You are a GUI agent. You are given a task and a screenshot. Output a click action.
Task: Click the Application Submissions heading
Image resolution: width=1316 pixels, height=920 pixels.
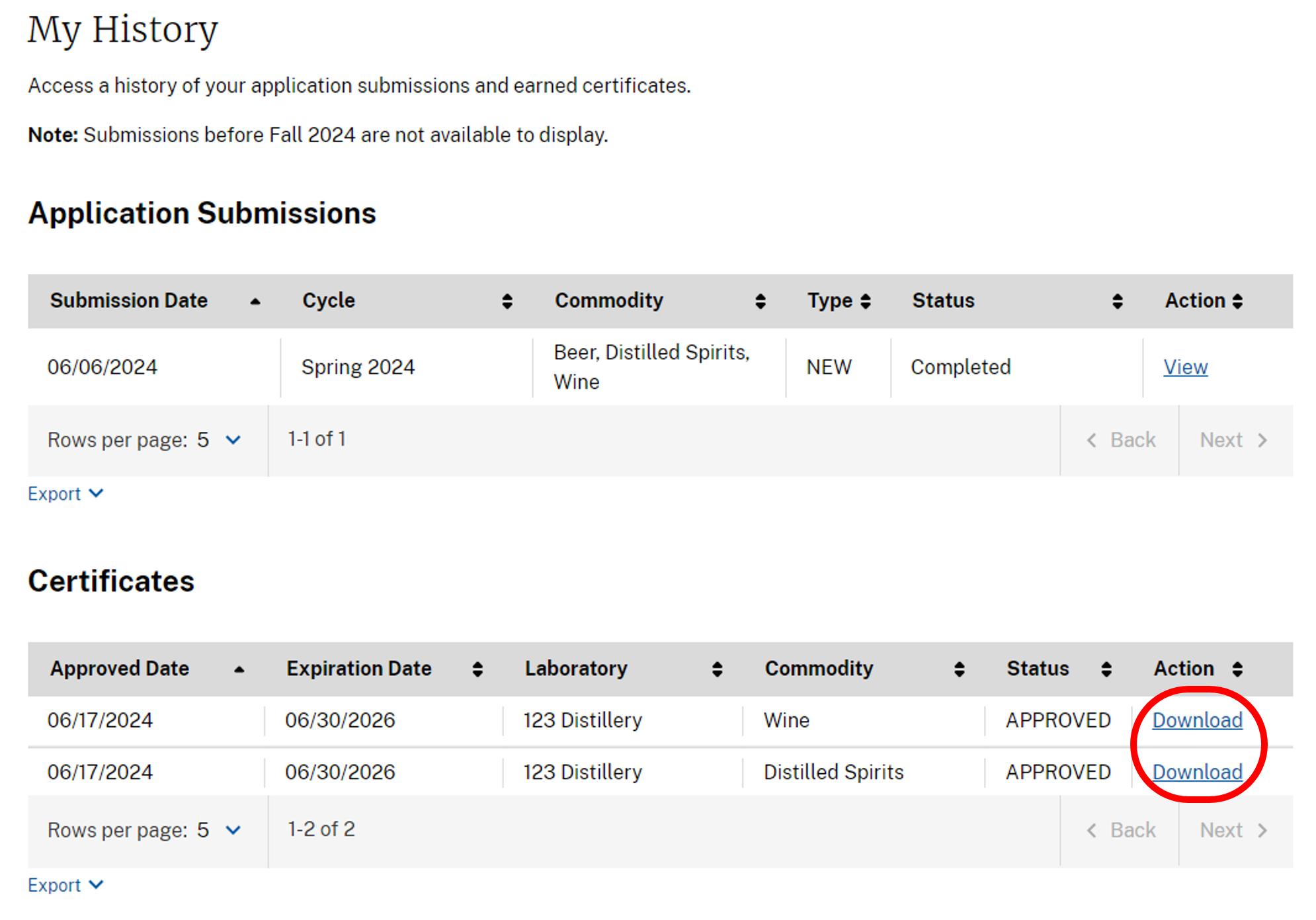tap(202, 214)
